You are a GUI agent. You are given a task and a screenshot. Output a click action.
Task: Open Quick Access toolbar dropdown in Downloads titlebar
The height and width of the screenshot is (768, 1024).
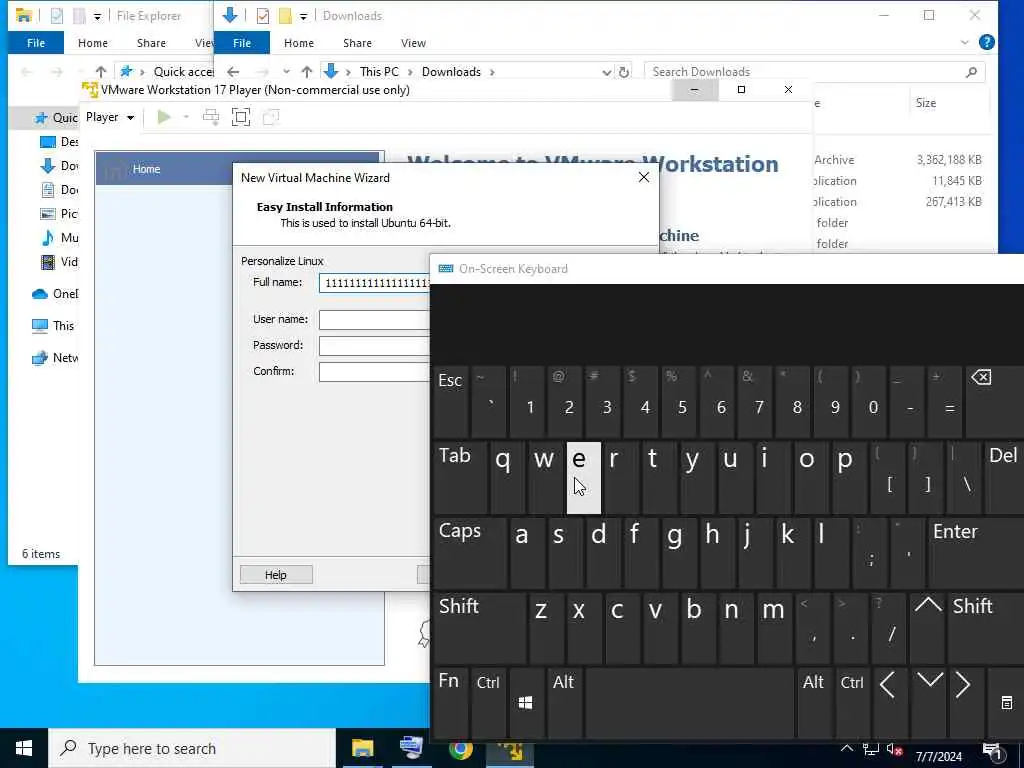pyautogui.click(x=304, y=16)
